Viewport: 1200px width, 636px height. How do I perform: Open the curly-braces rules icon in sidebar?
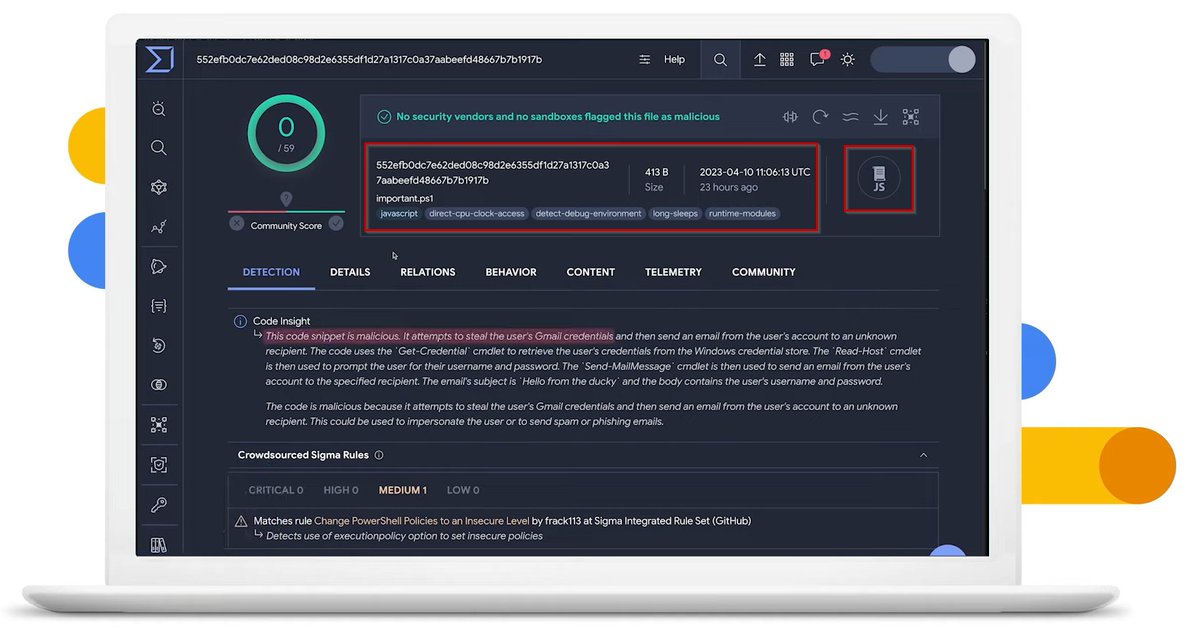point(158,306)
